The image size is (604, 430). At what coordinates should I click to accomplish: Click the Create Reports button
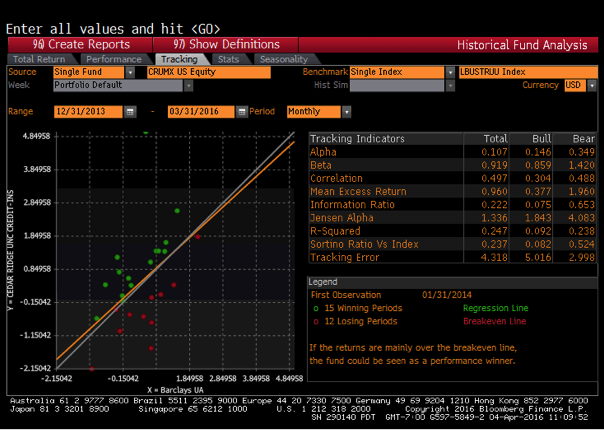click(x=81, y=44)
